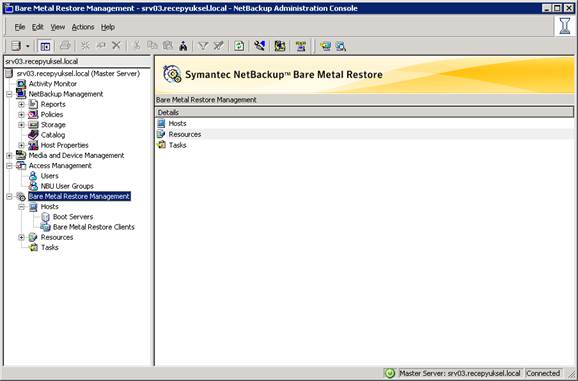Viewport: 578px width, 381px height.
Task: Click the Hosts icon in Details list
Action: pos(161,123)
